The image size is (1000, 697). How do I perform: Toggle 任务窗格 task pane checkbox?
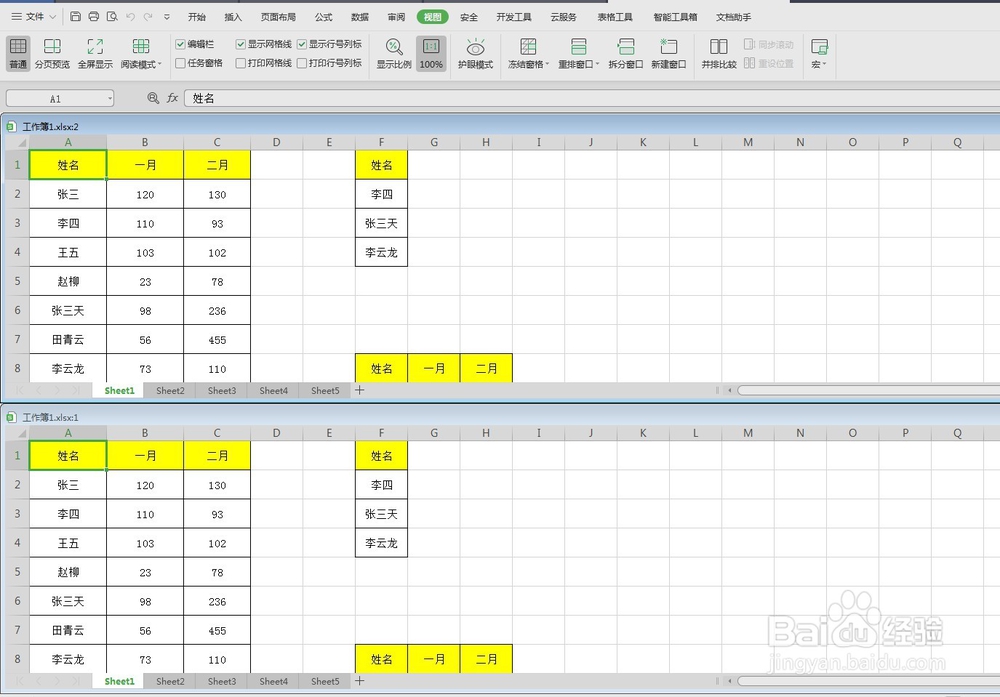click(180, 63)
